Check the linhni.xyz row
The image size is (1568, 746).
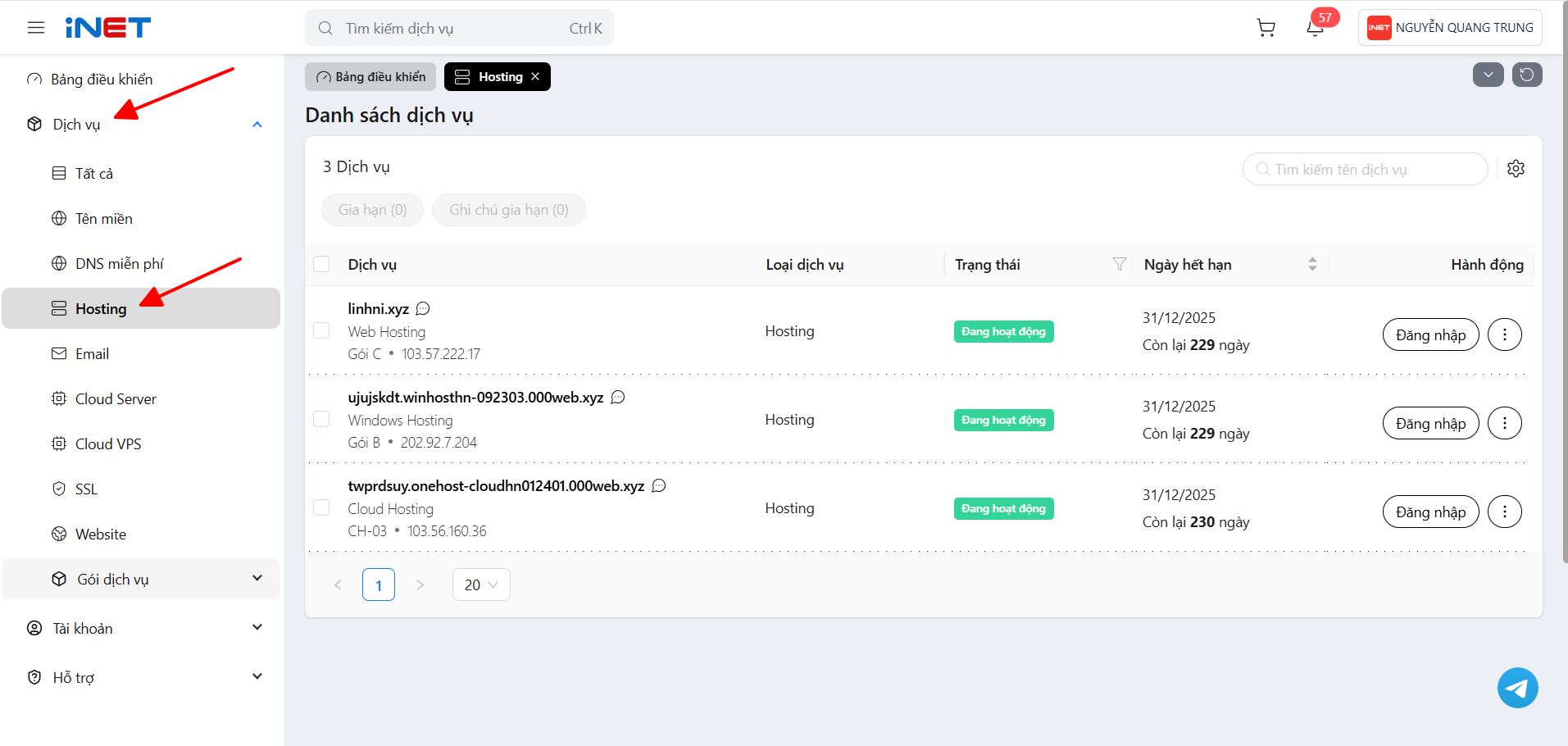pyautogui.click(x=321, y=330)
